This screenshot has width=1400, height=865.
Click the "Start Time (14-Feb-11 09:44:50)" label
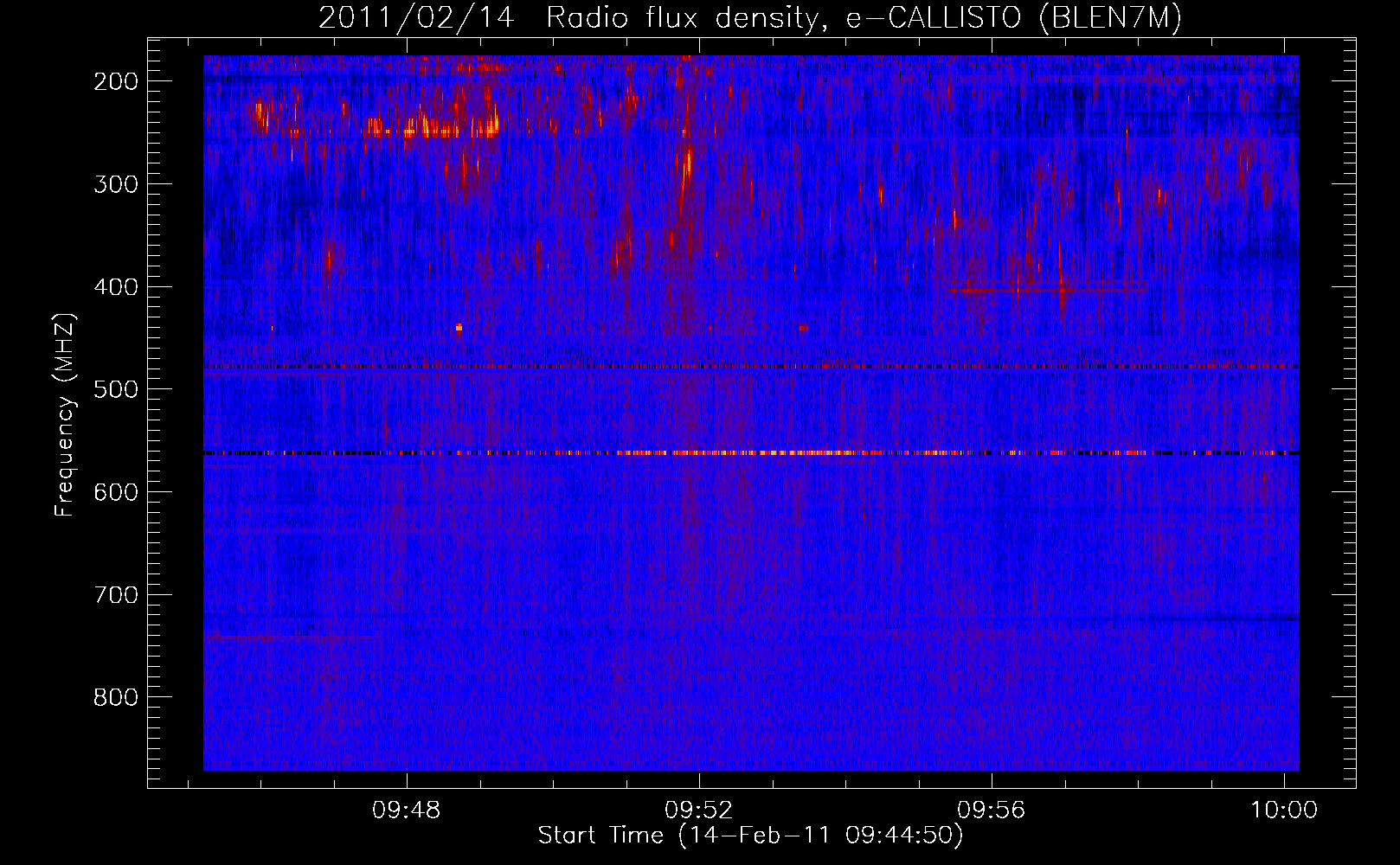tap(750, 836)
